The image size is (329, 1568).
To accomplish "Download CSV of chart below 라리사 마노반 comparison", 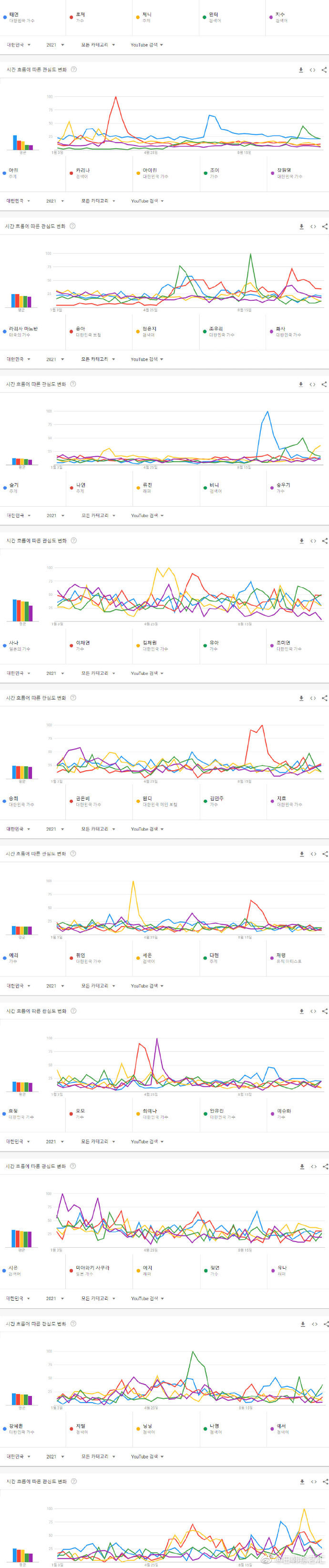I will click(x=301, y=384).
